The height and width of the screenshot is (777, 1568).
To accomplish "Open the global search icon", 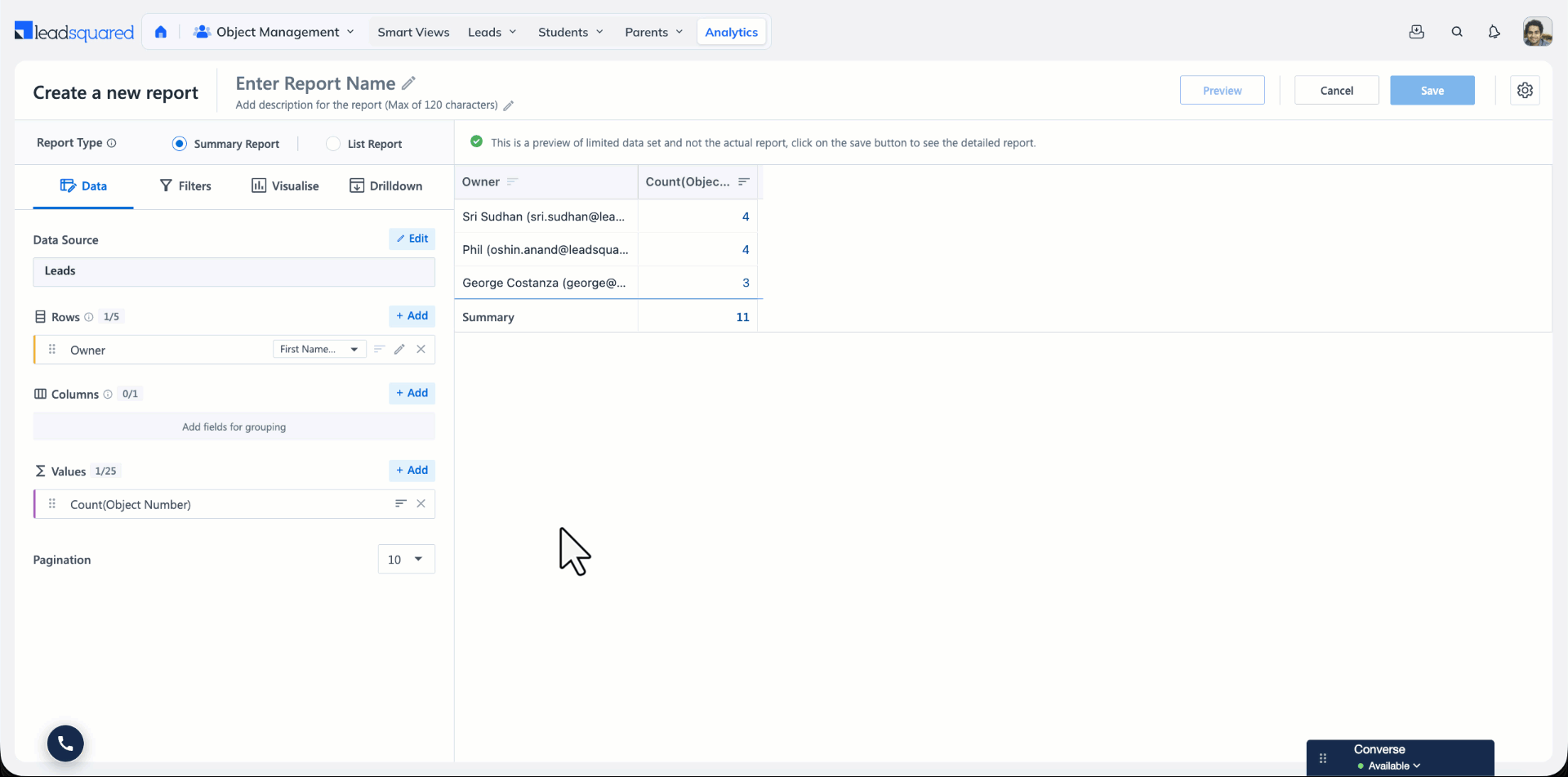I will (x=1457, y=32).
